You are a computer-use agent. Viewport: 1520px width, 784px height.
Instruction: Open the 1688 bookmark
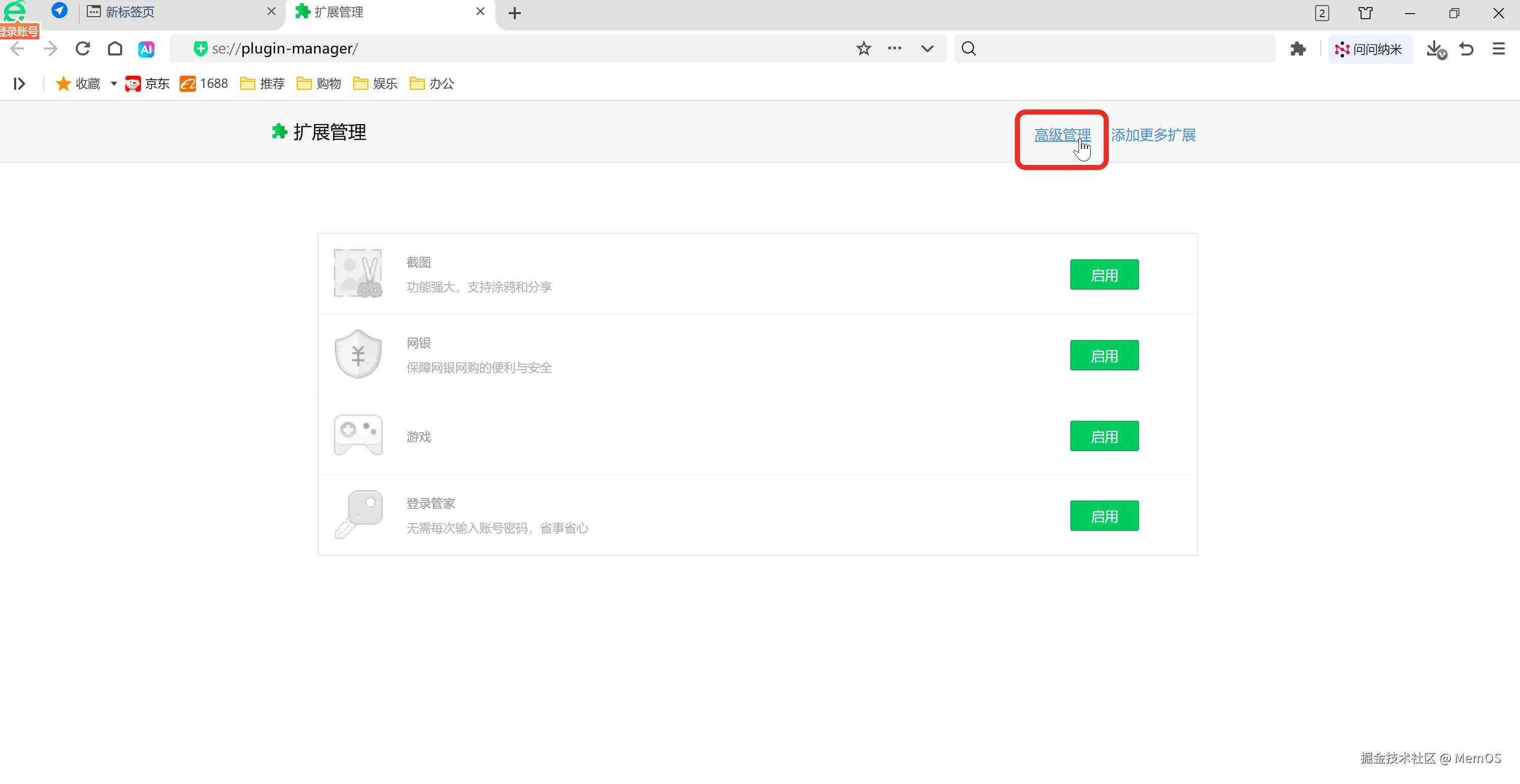pos(204,84)
